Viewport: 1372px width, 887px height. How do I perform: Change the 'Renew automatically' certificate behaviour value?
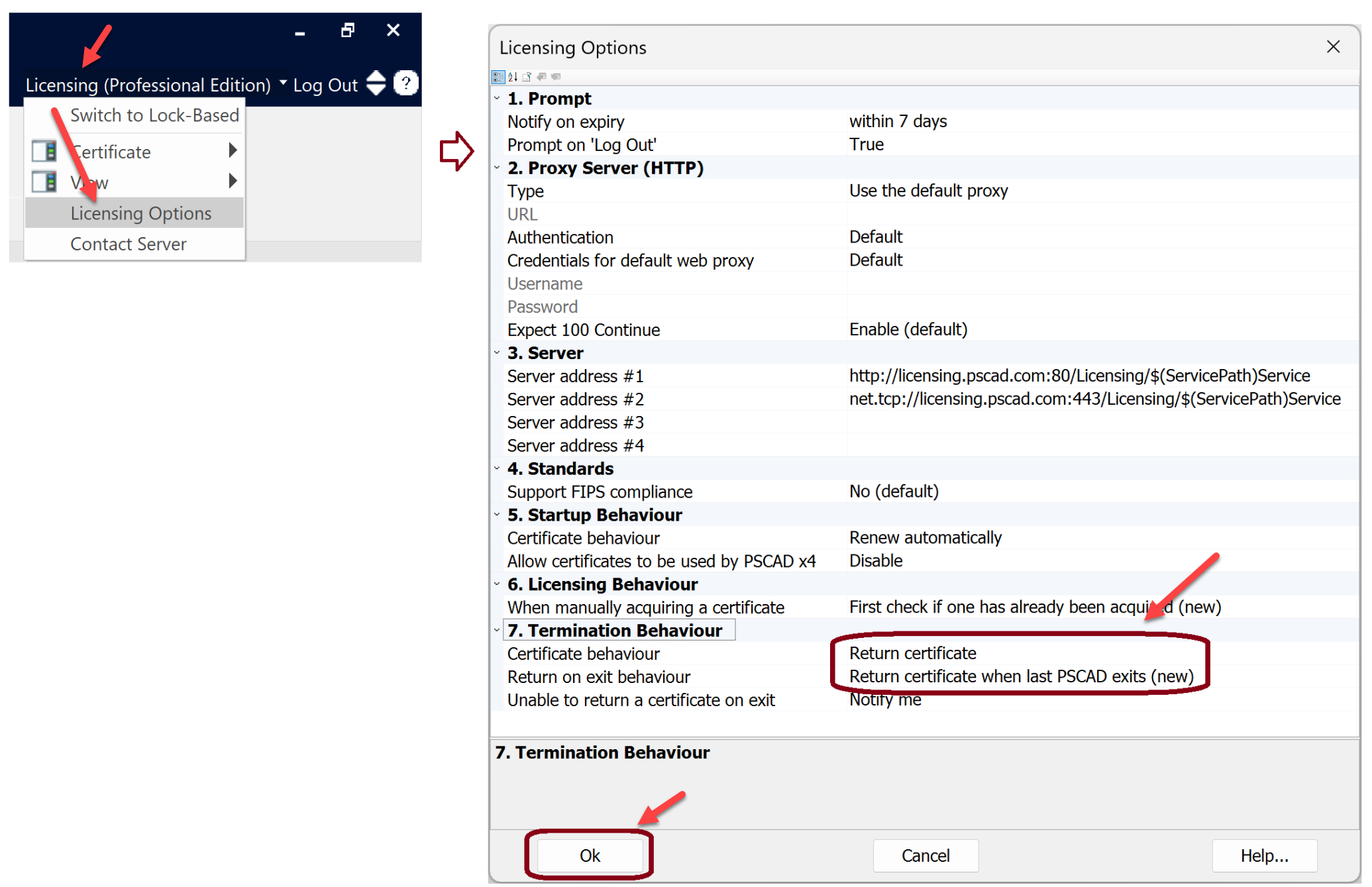point(1102,538)
